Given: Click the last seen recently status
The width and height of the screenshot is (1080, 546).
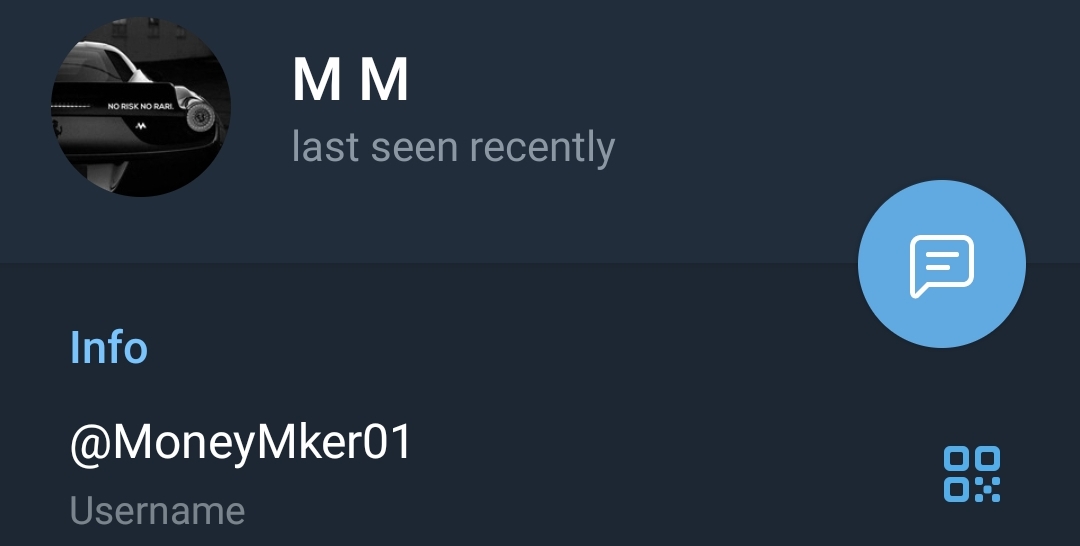Looking at the screenshot, I should coord(453,147).
